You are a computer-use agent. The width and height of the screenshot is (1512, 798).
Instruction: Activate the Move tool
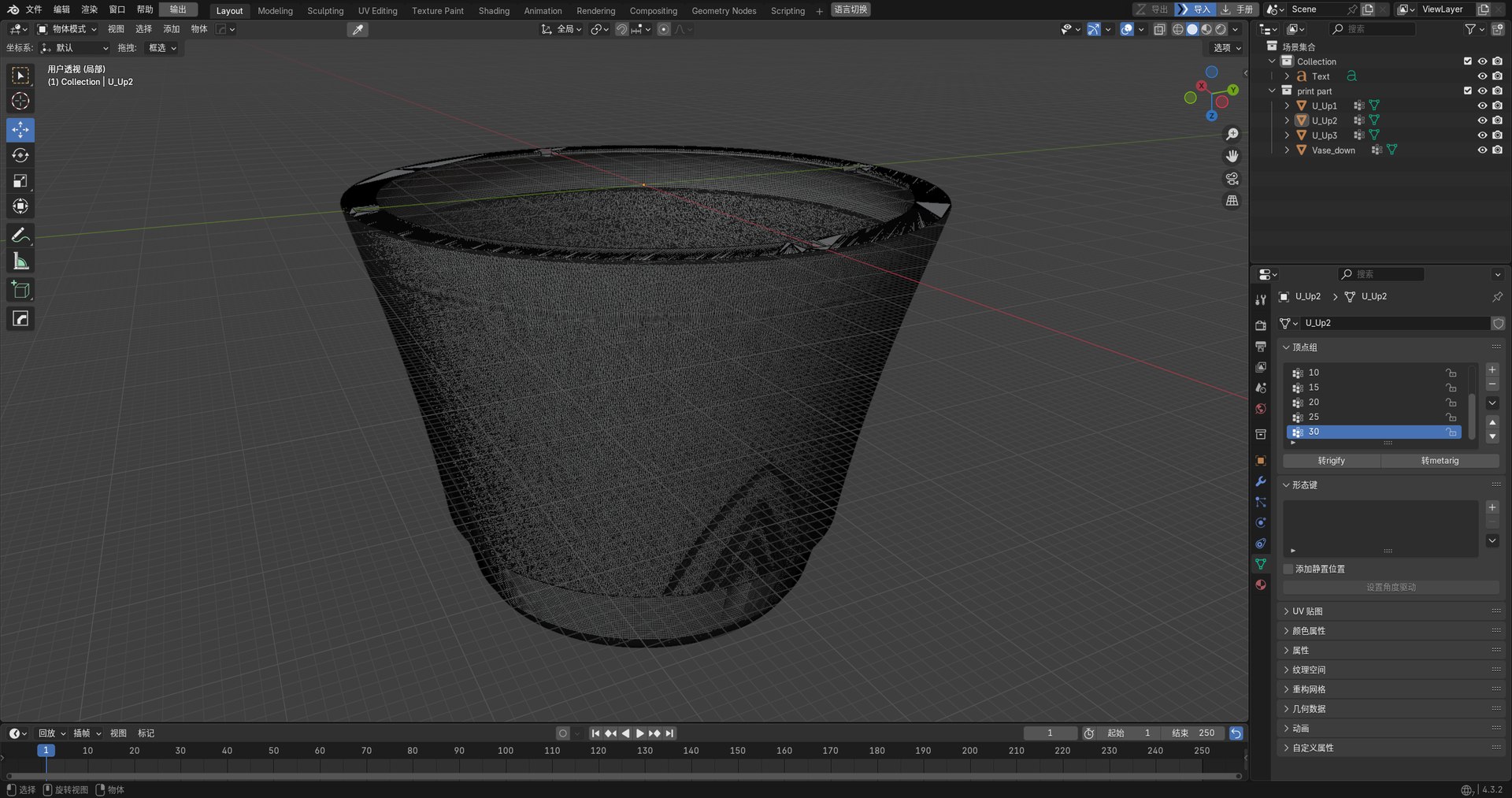coord(20,130)
